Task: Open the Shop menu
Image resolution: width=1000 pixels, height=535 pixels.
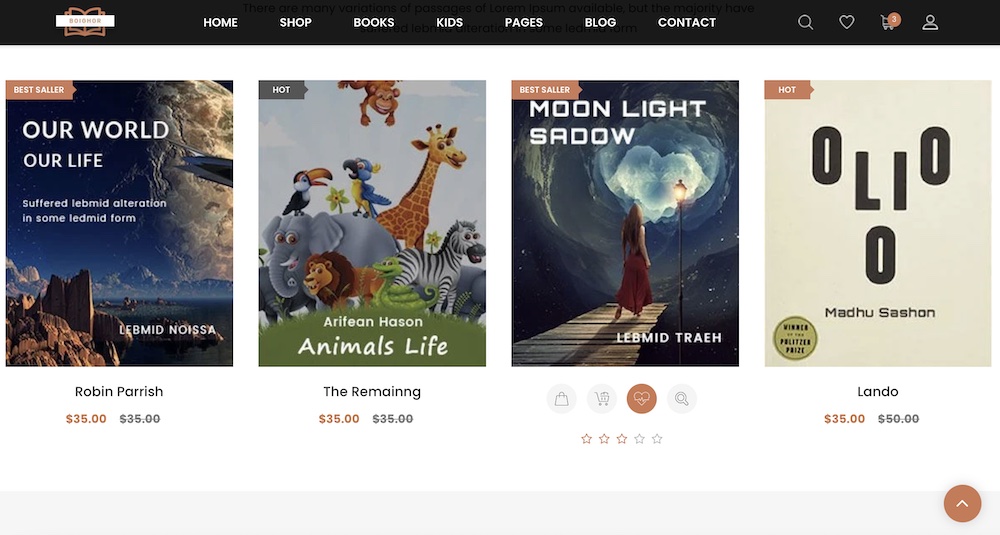Action: tap(295, 22)
